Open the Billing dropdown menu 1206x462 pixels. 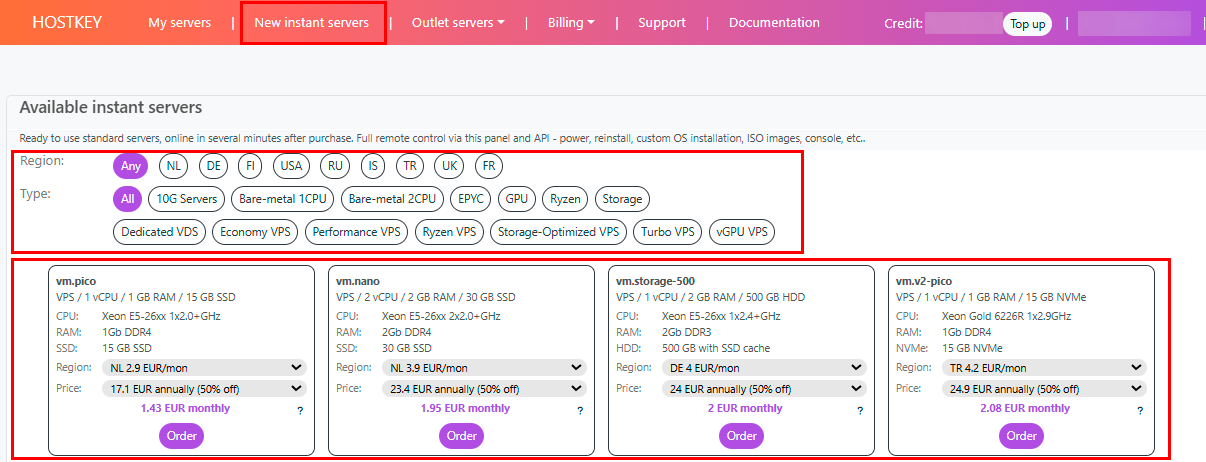571,22
